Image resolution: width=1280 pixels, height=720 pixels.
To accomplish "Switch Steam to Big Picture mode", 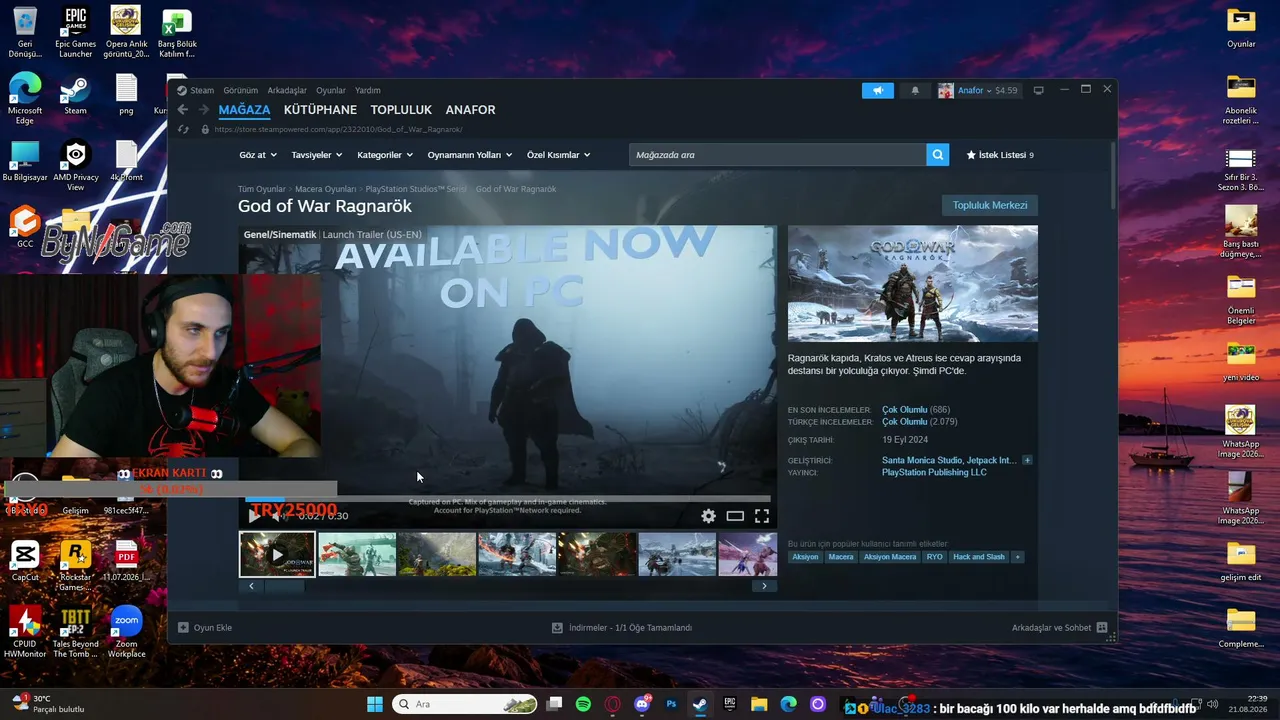I will 1038,90.
